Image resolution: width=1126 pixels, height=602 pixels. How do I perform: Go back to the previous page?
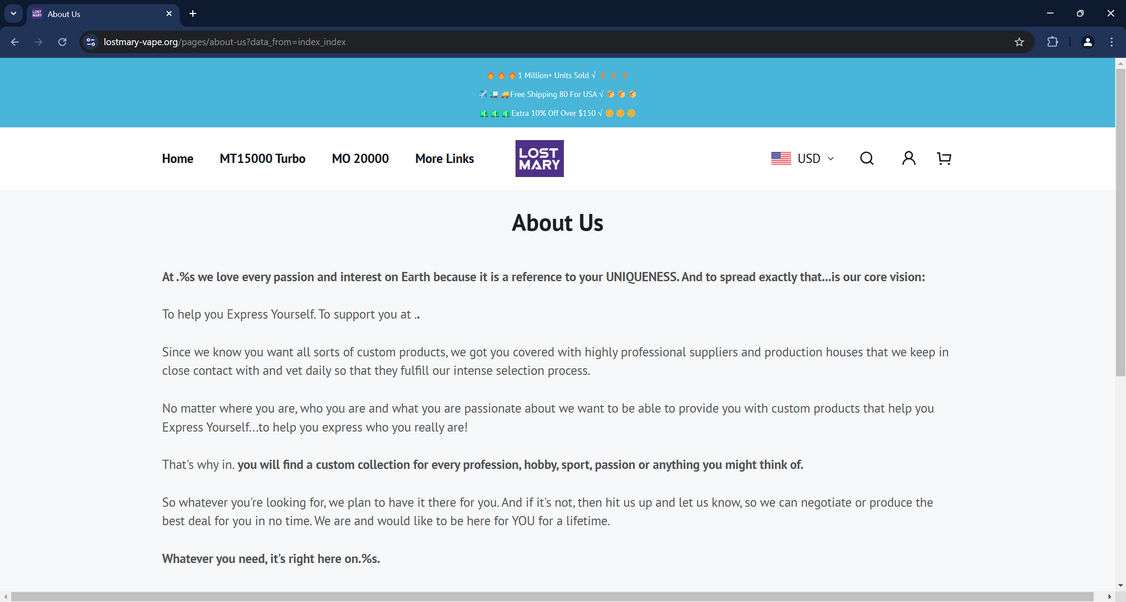pos(15,42)
